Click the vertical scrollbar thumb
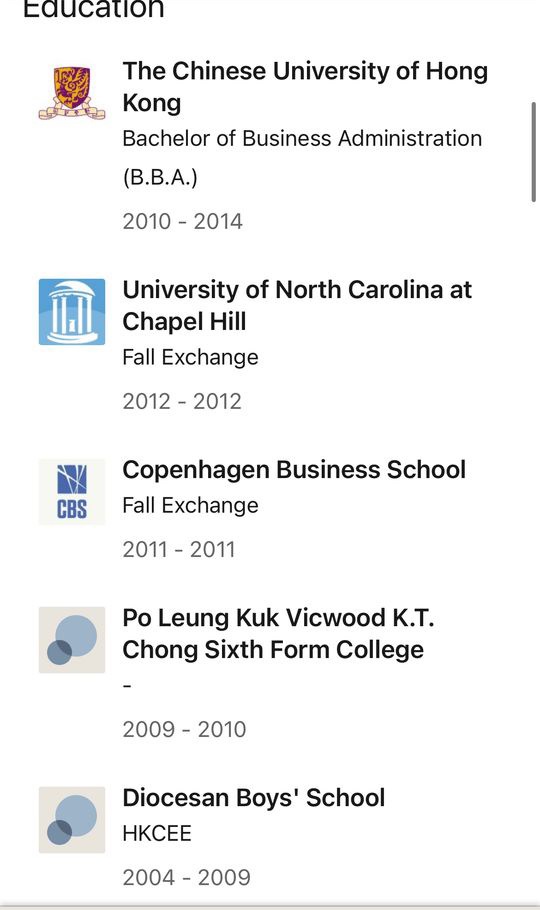This screenshot has width=540, height=910. (x=534, y=152)
